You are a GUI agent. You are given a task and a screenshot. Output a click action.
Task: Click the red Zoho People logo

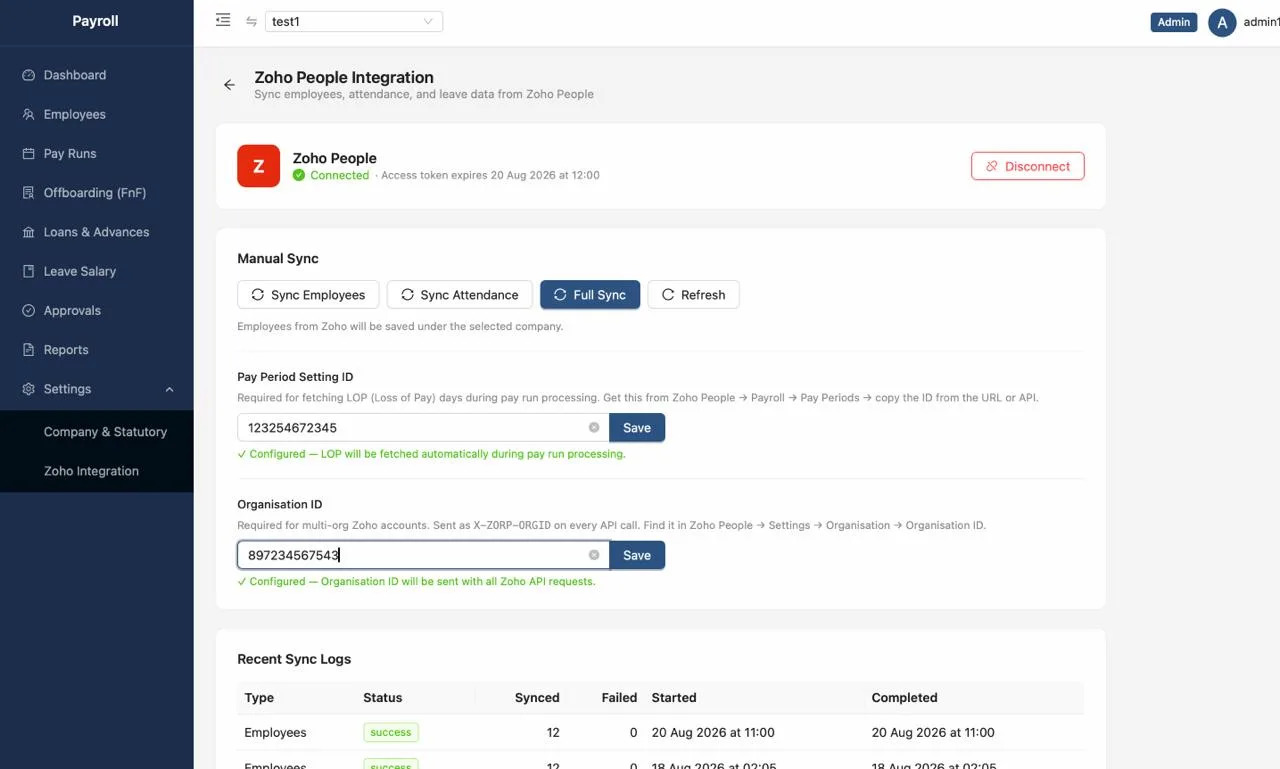(x=258, y=166)
